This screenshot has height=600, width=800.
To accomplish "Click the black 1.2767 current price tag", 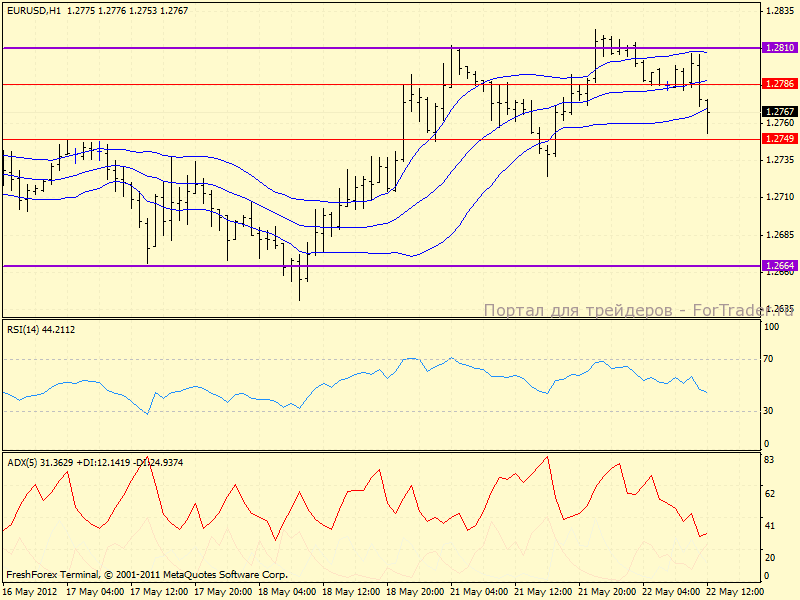I will point(779,111).
